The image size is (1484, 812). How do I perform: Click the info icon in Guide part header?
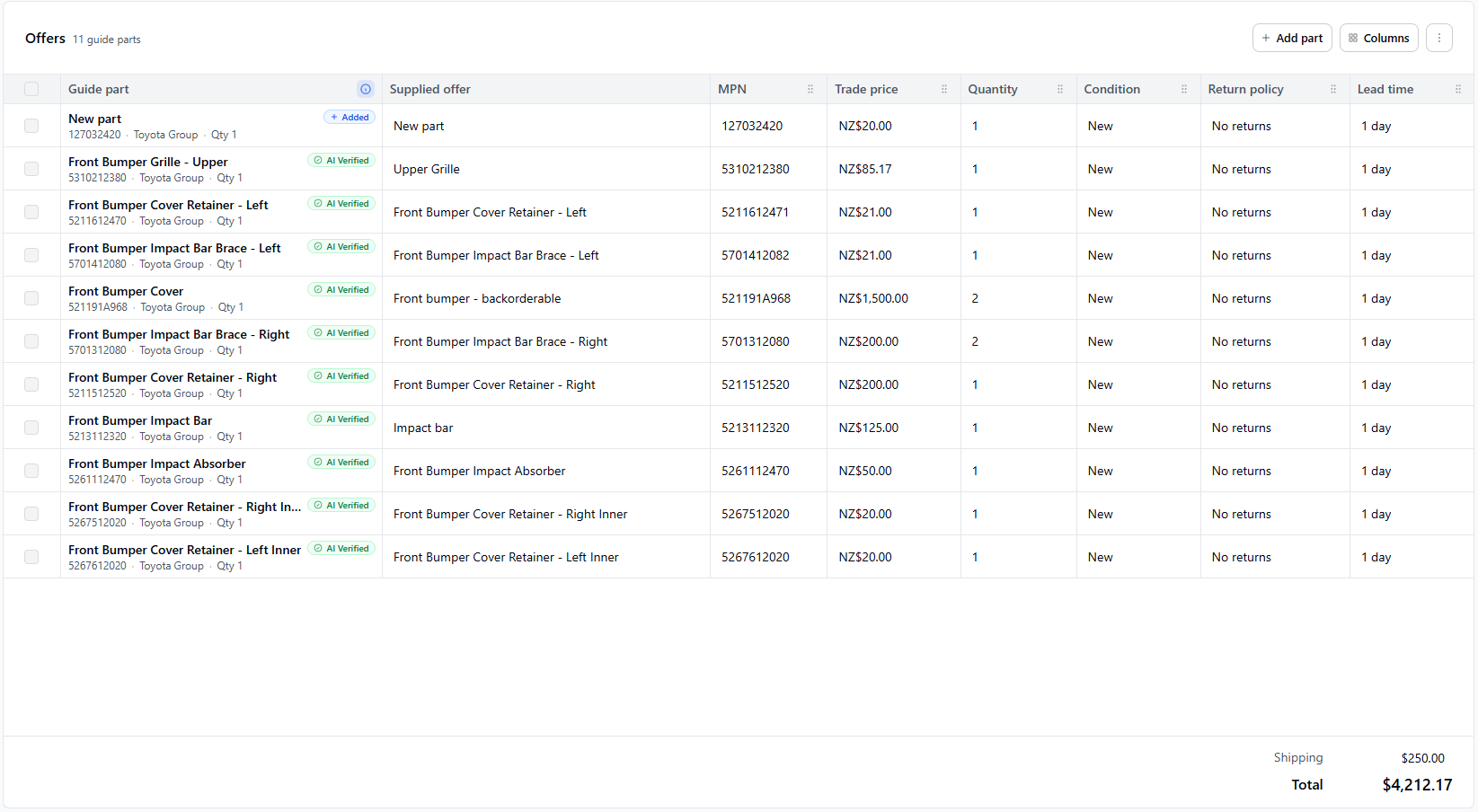[365, 89]
